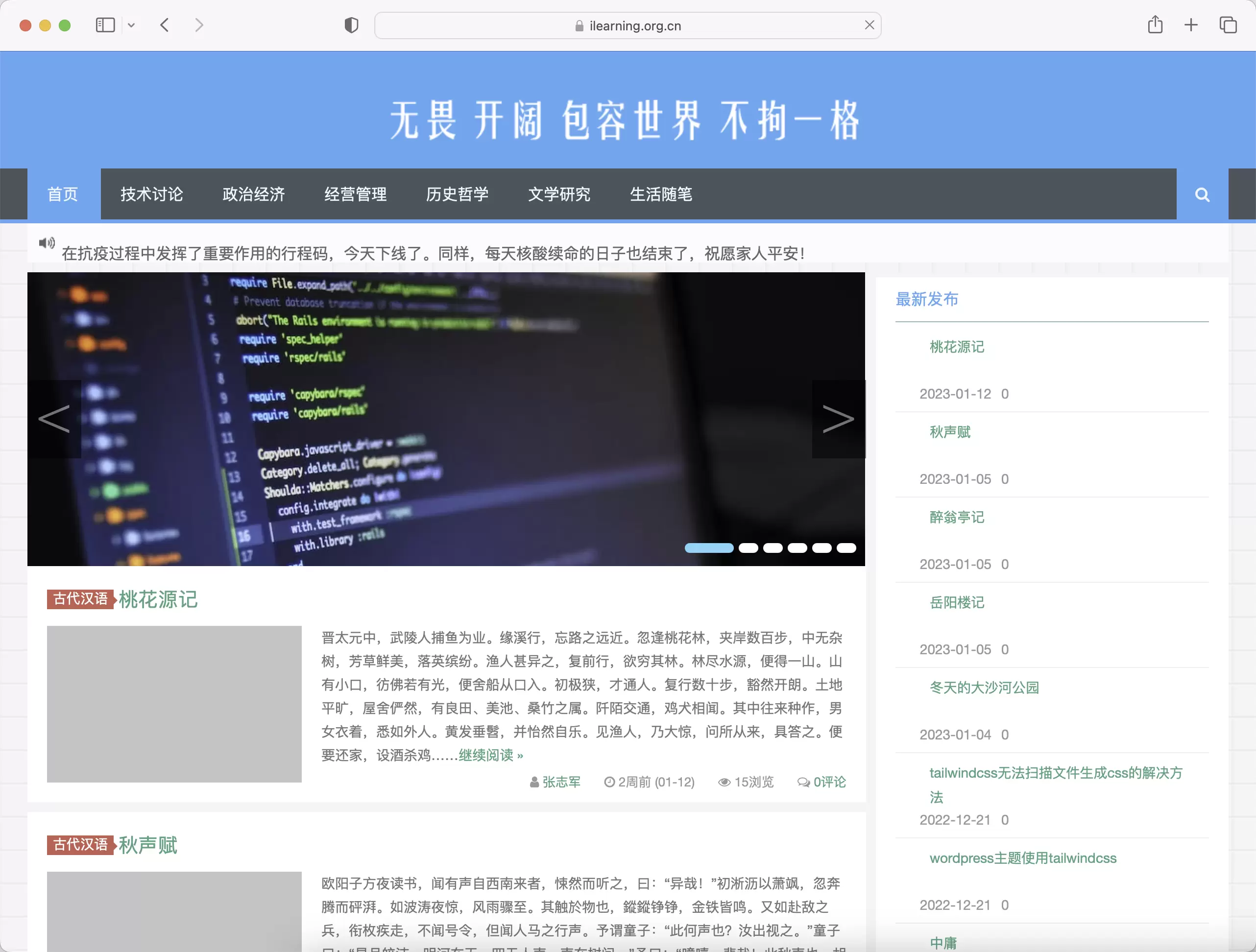Open the Share menu icon

click(1155, 25)
